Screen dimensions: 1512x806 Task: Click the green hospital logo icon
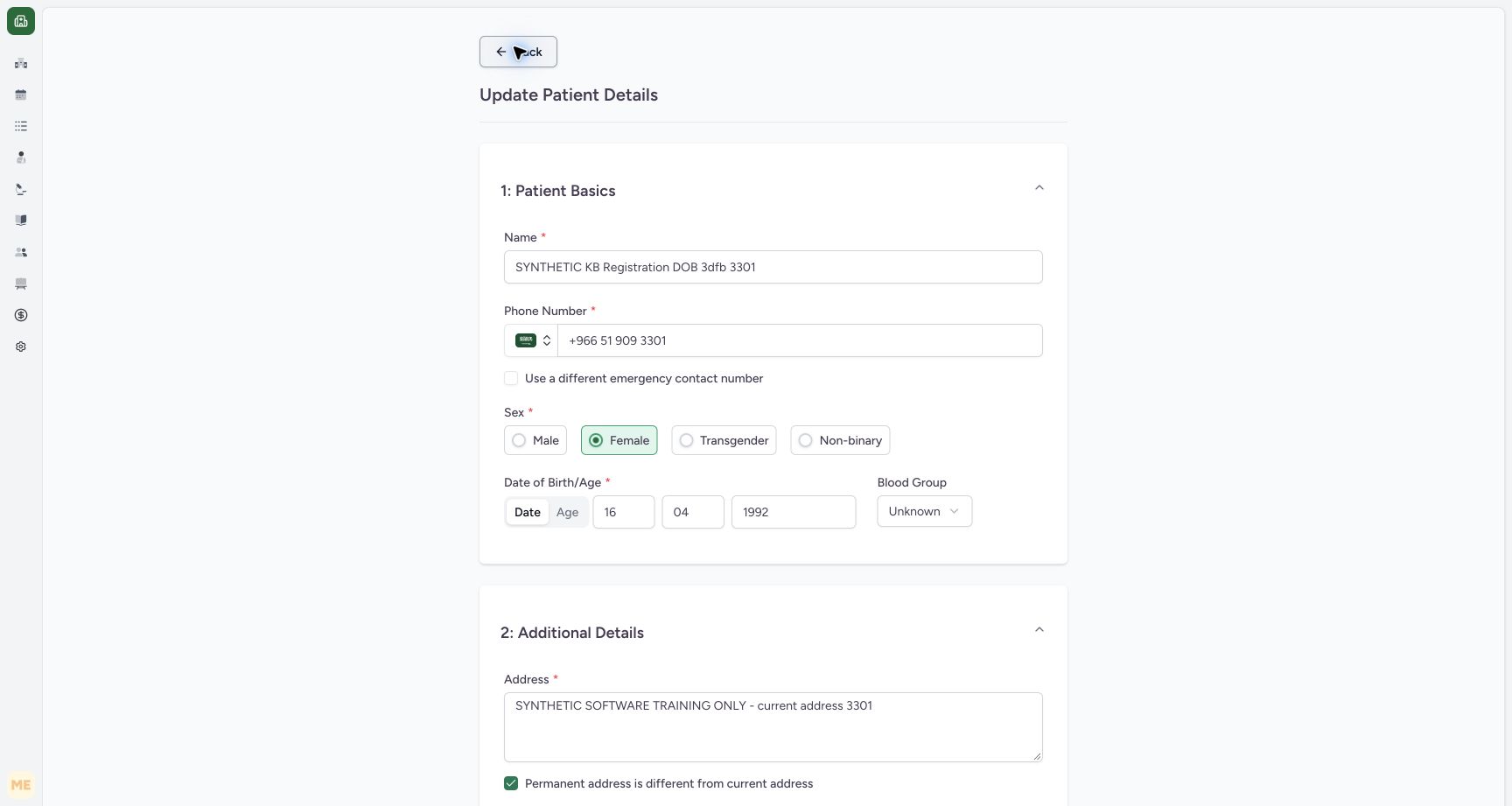click(21, 21)
